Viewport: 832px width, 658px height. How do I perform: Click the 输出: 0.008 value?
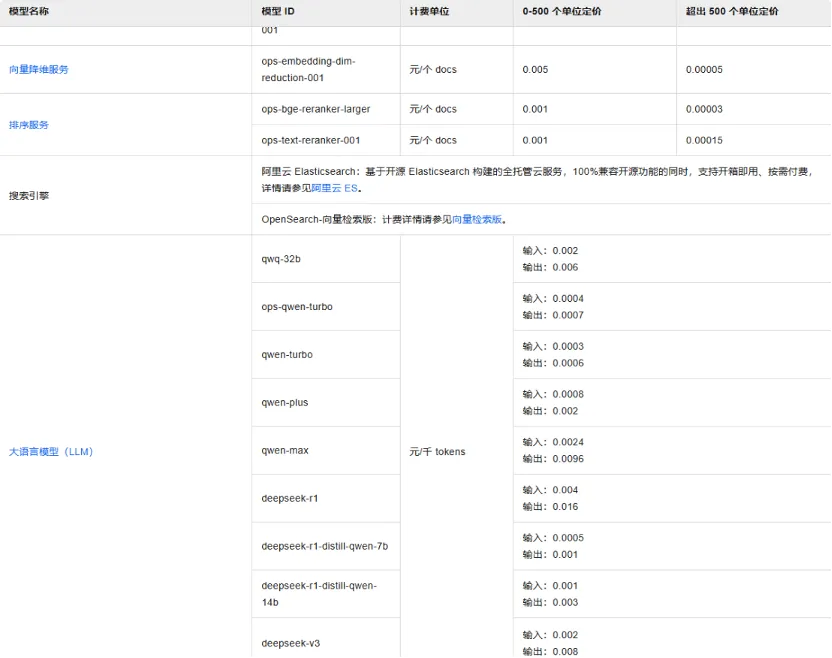(x=550, y=652)
